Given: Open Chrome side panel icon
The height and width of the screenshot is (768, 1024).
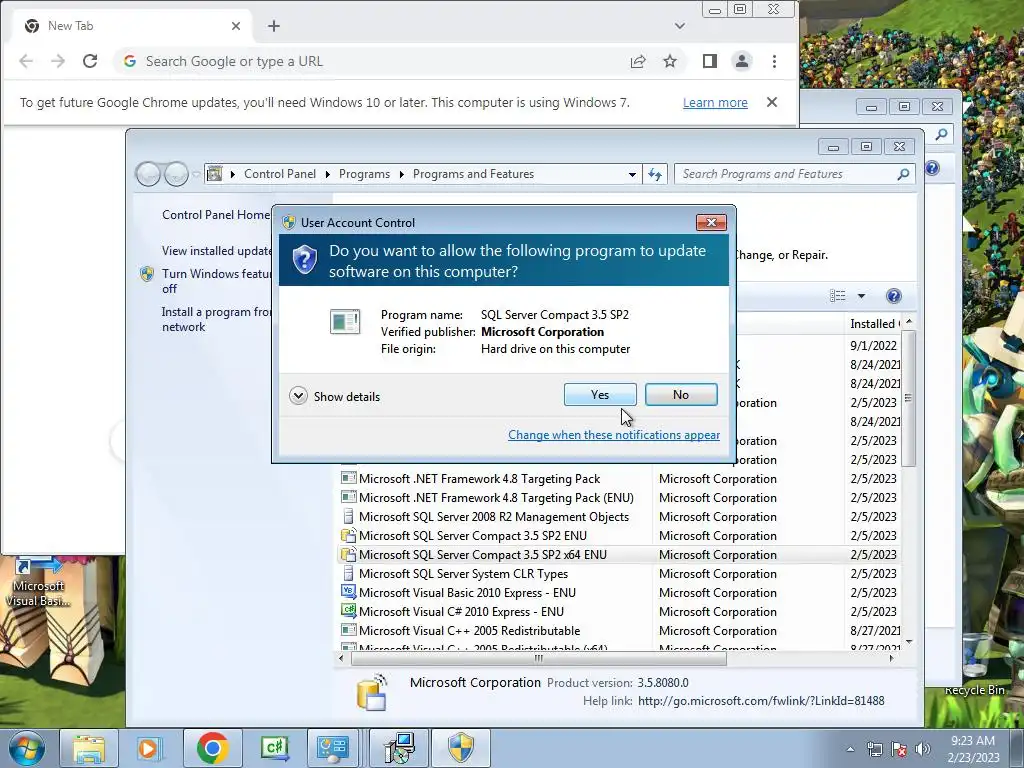Looking at the screenshot, I should click(710, 61).
